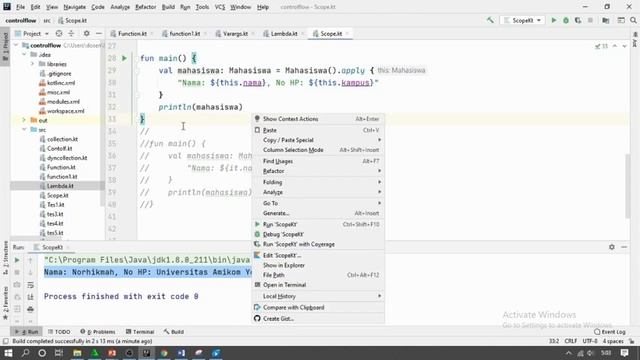Open Task View in taskbar
The height and width of the screenshot is (360, 640).
click(x=59, y=353)
